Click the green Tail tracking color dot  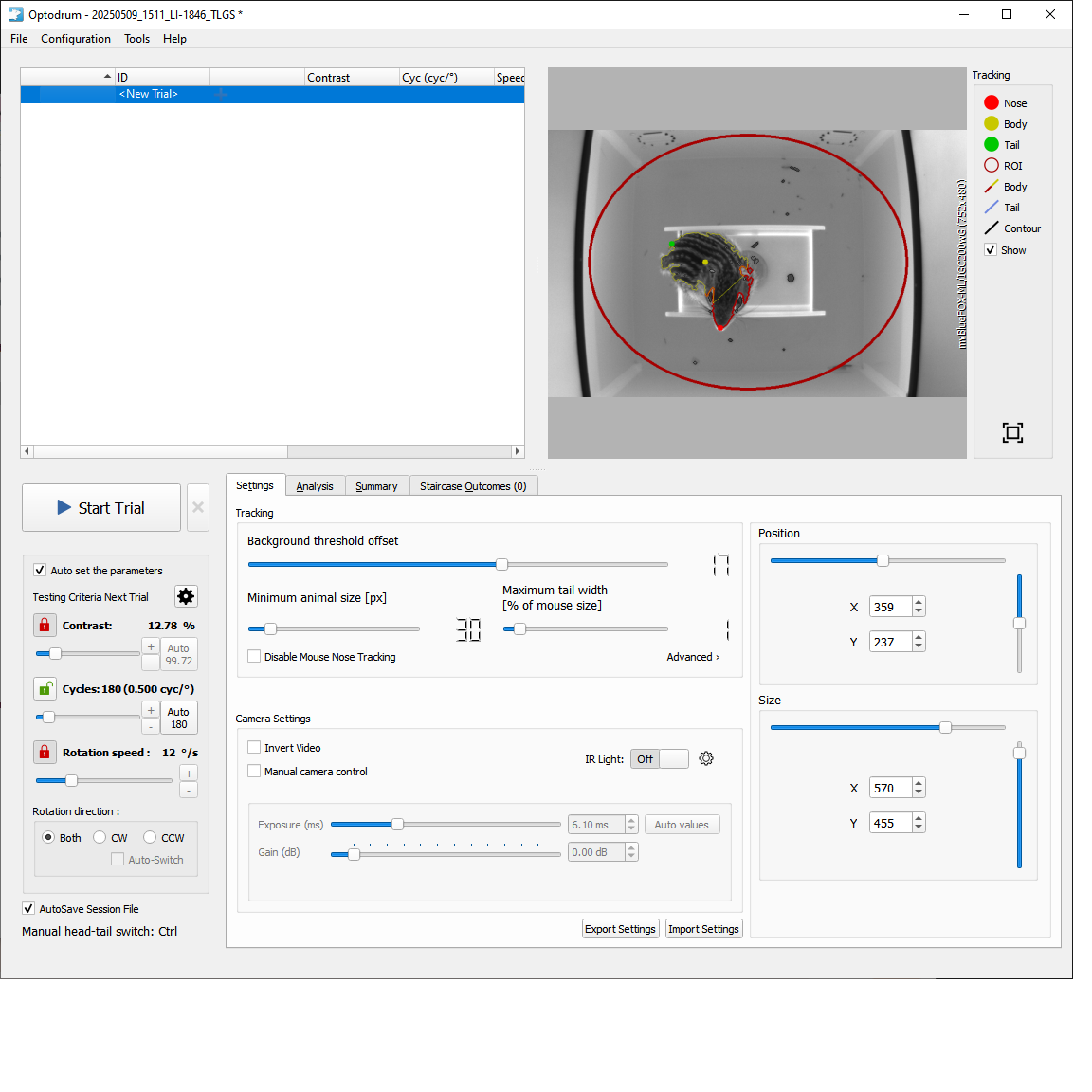point(991,144)
